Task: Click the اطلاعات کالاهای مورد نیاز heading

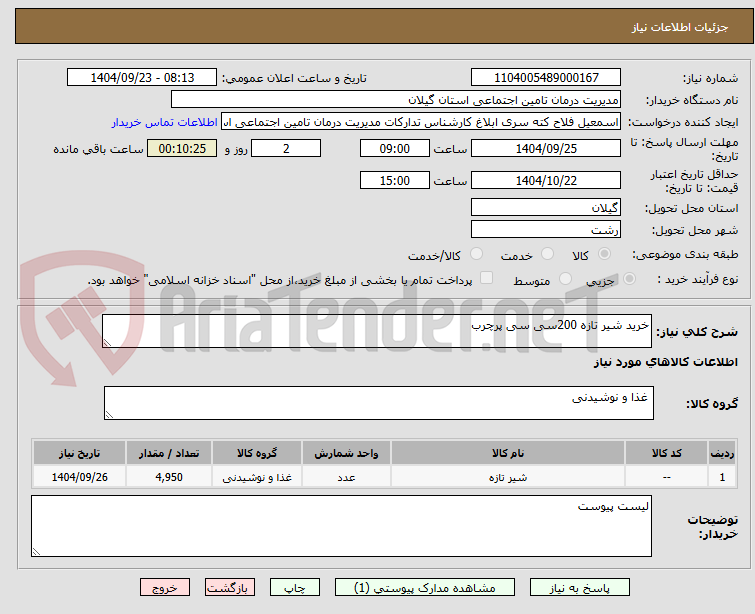Action: click(666, 362)
